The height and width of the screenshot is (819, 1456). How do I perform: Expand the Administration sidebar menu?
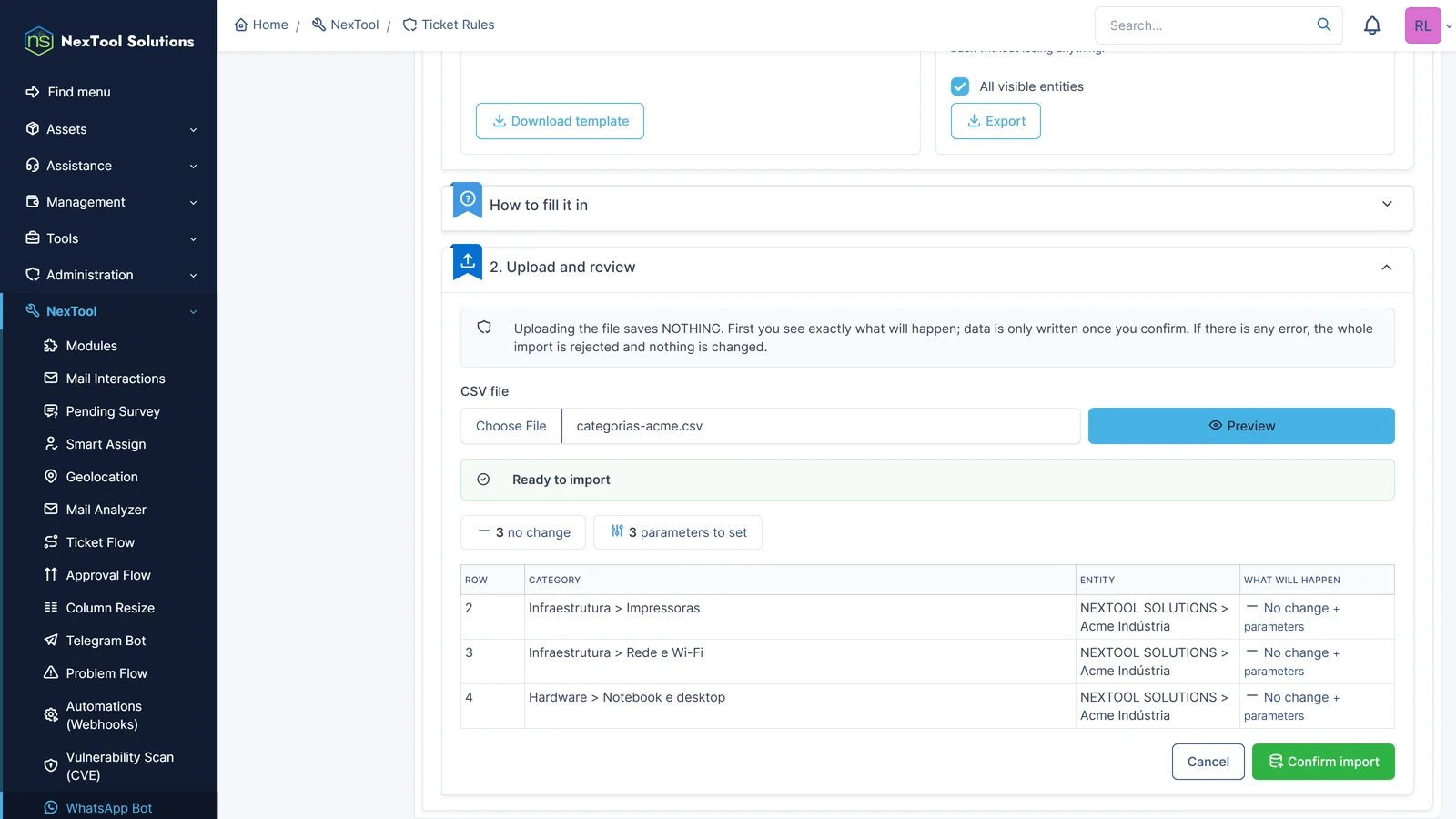(x=109, y=275)
